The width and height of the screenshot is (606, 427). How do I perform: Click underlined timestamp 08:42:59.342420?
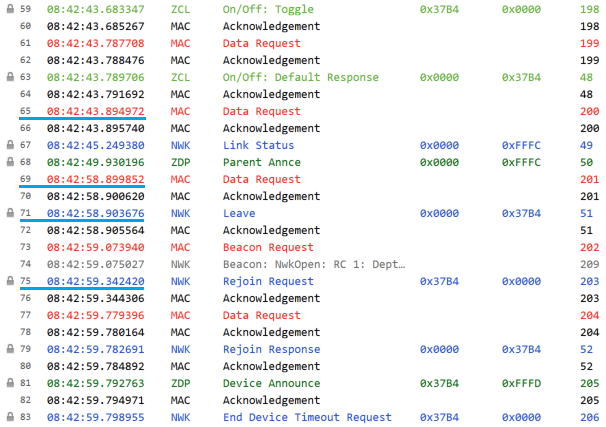(x=96, y=281)
